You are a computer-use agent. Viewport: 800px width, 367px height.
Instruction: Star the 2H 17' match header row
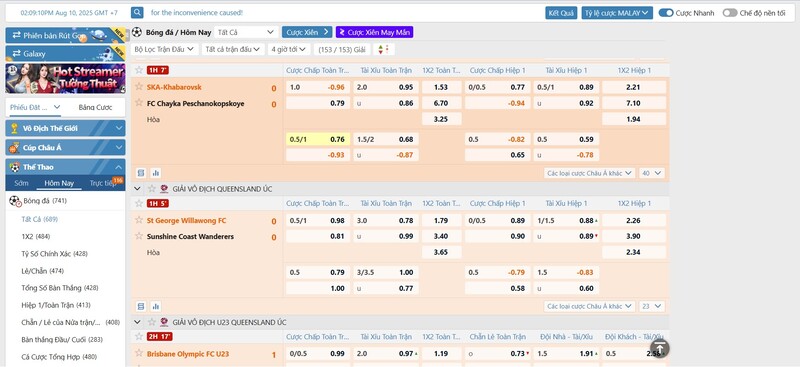tap(138, 336)
